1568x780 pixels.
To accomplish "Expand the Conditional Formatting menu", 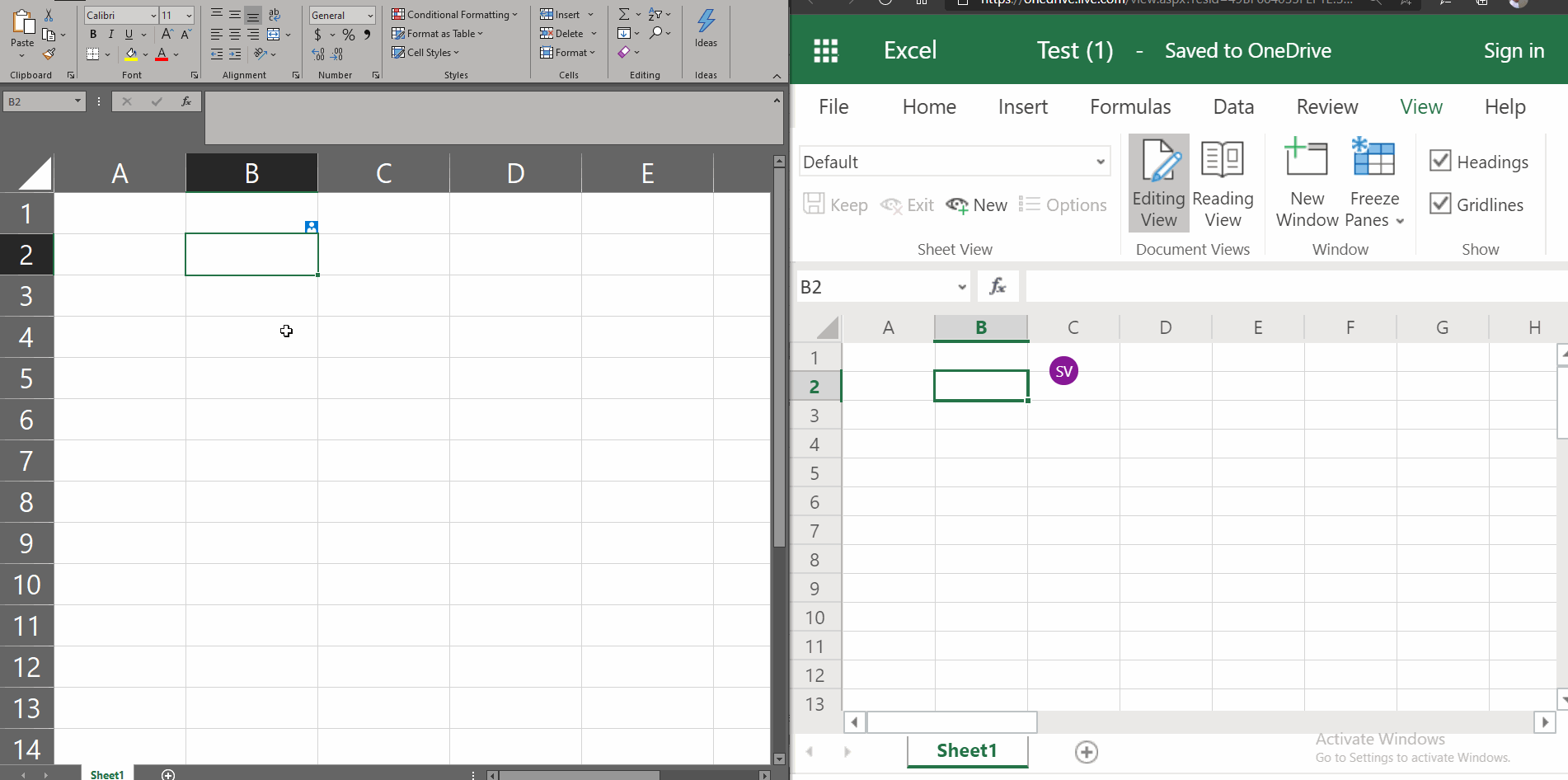I will 454,15.
